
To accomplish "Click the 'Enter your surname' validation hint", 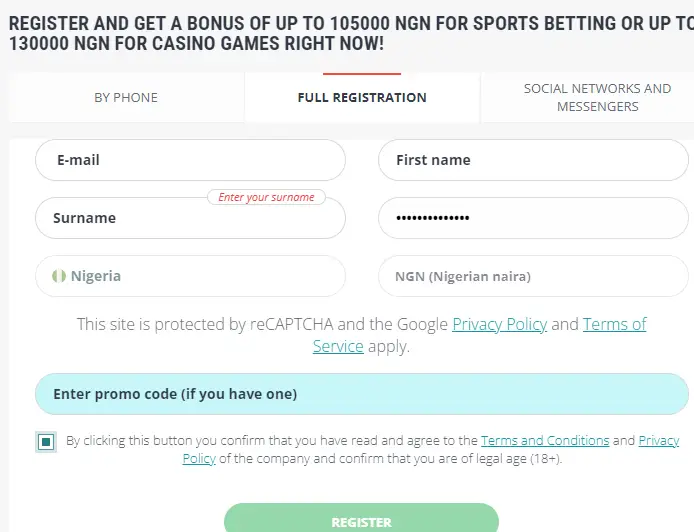I will point(266,197).
